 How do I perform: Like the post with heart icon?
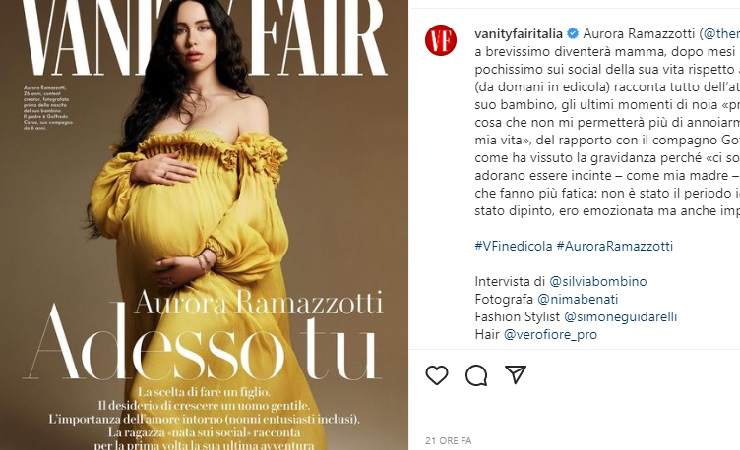point(437,375)
